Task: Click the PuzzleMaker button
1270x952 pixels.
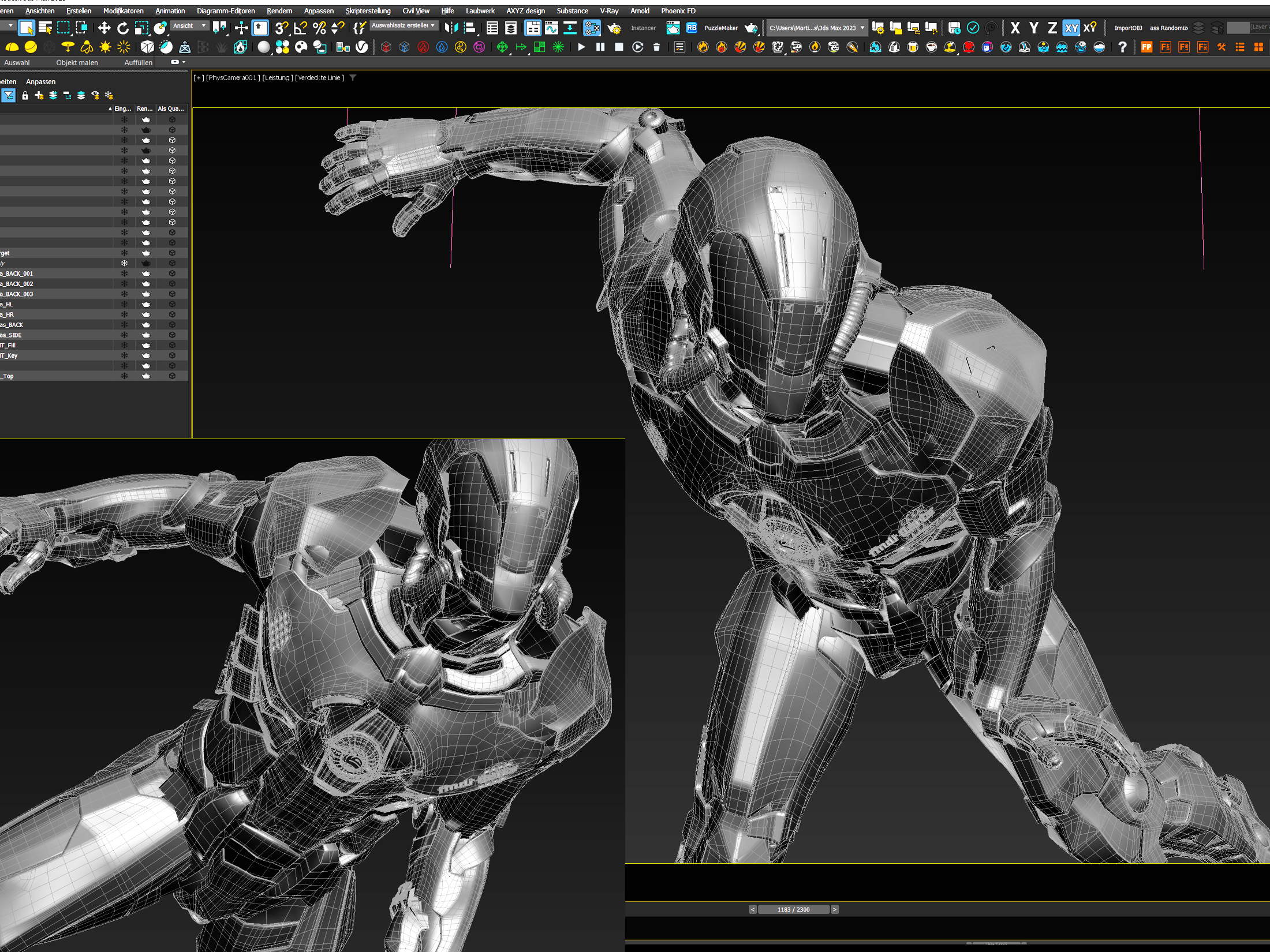Action: click(721, 28)
